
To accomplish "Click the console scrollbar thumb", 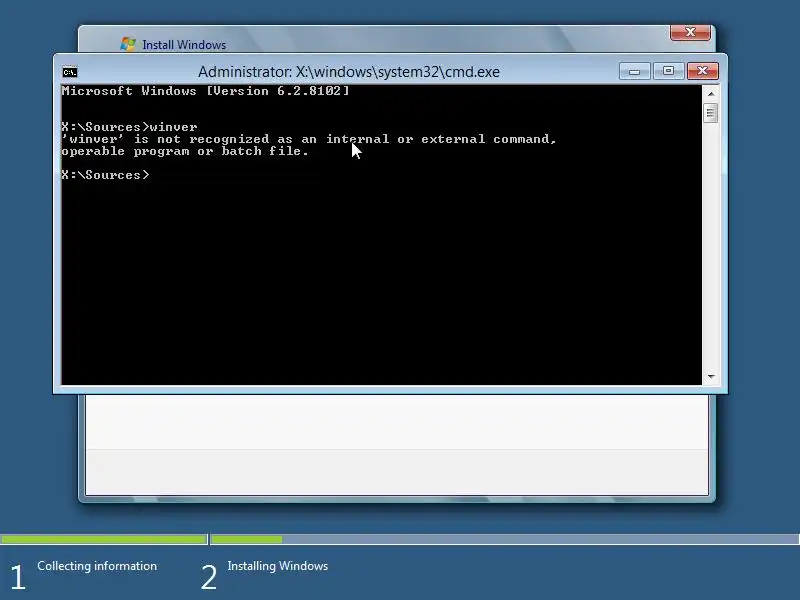I will (x=710, y=113).
